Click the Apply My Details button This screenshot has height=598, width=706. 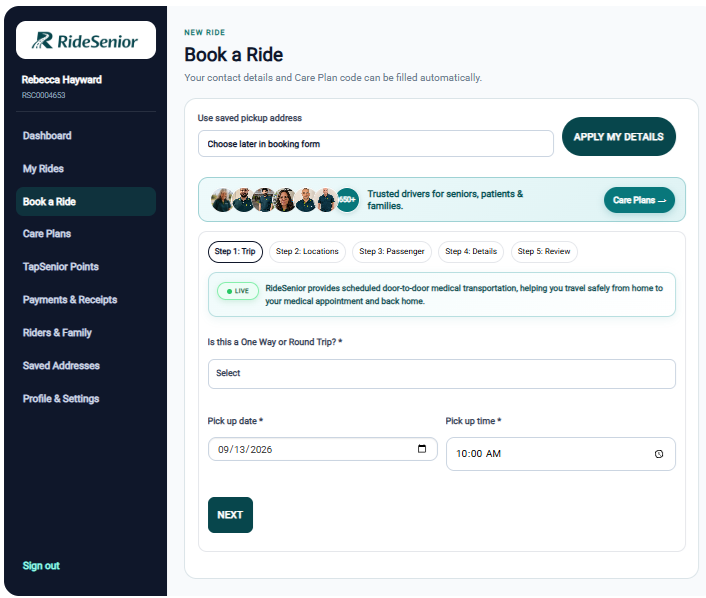tap(619, 136)
